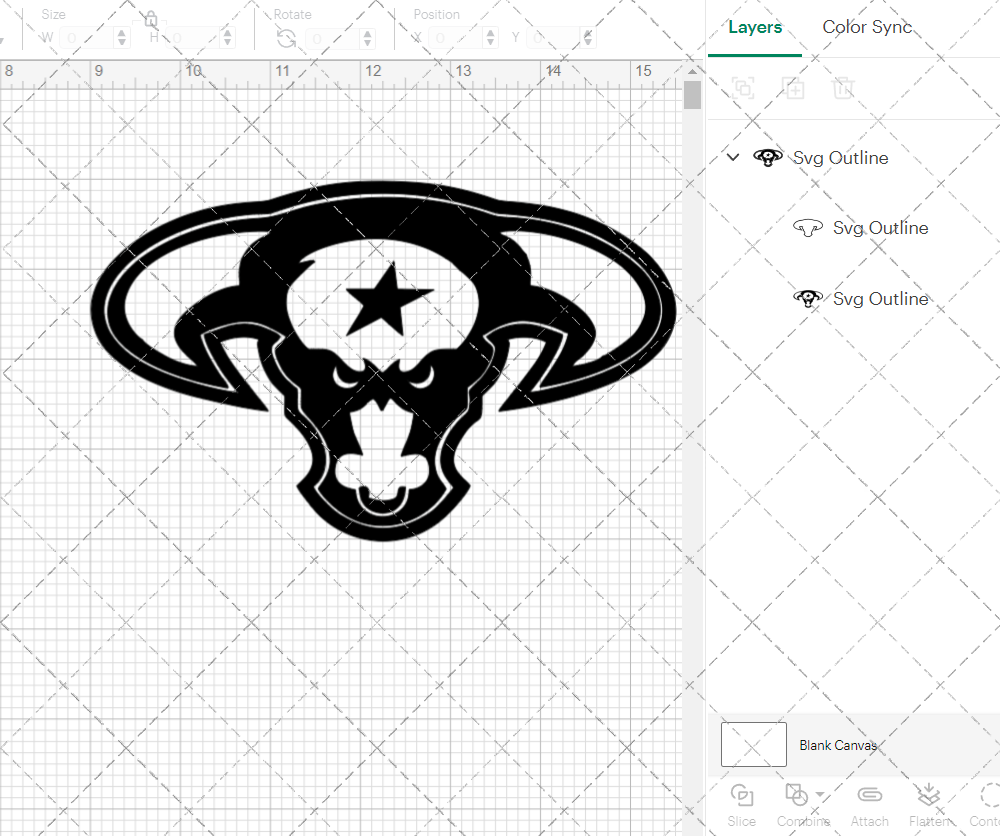Click the Height input field
Viewport: 1000px width, 836px height.
[195, 38]
